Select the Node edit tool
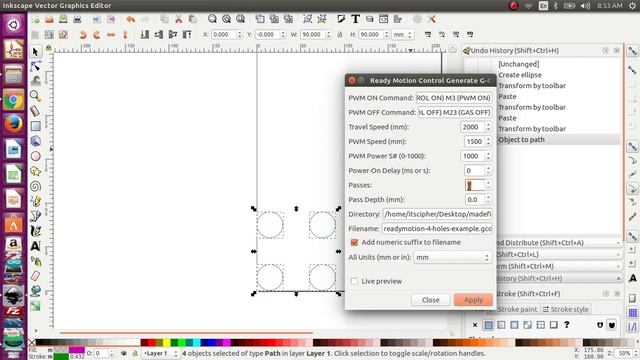Image resolution: width=640 pixels, height=360 pixels. (x=36, y=66)
